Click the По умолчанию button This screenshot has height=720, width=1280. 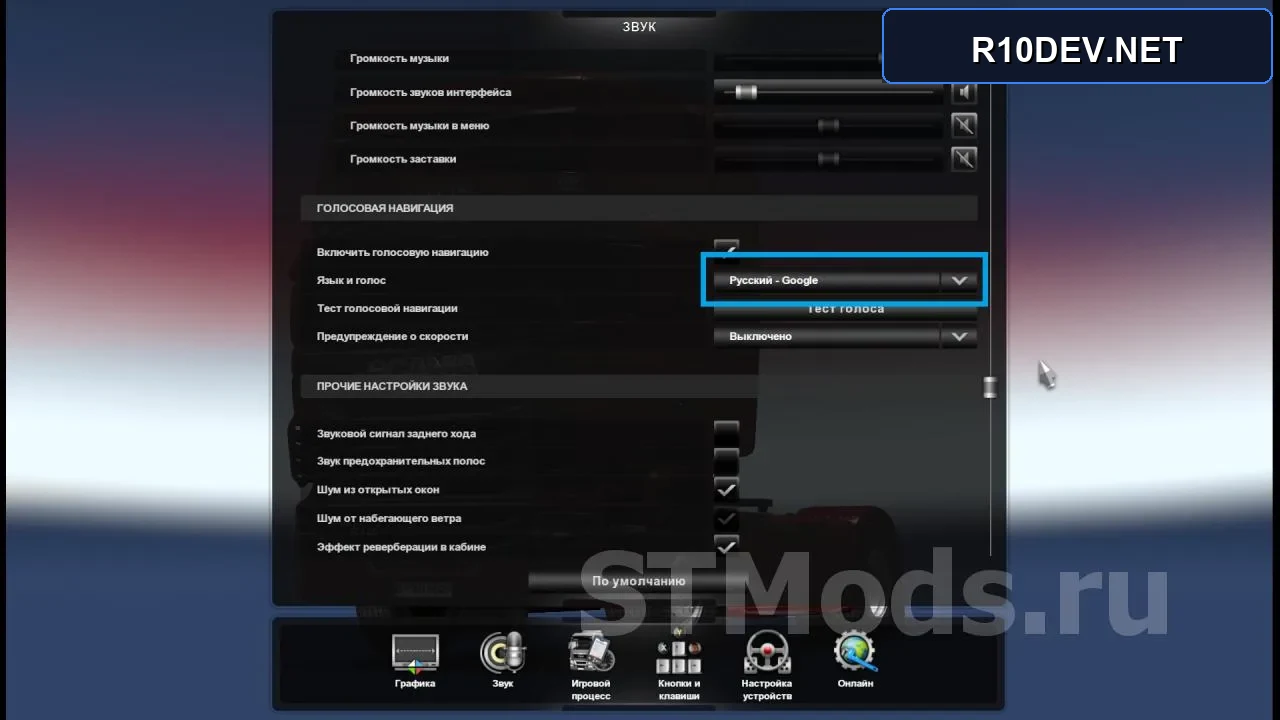[x=638, y=581]
